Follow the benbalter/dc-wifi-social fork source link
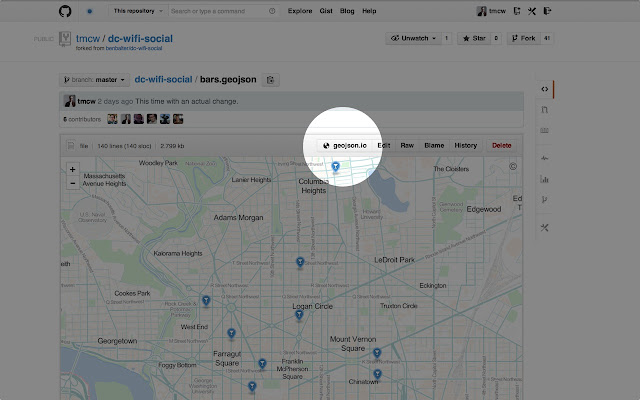 pyautogui.click(x=134, y=48)
